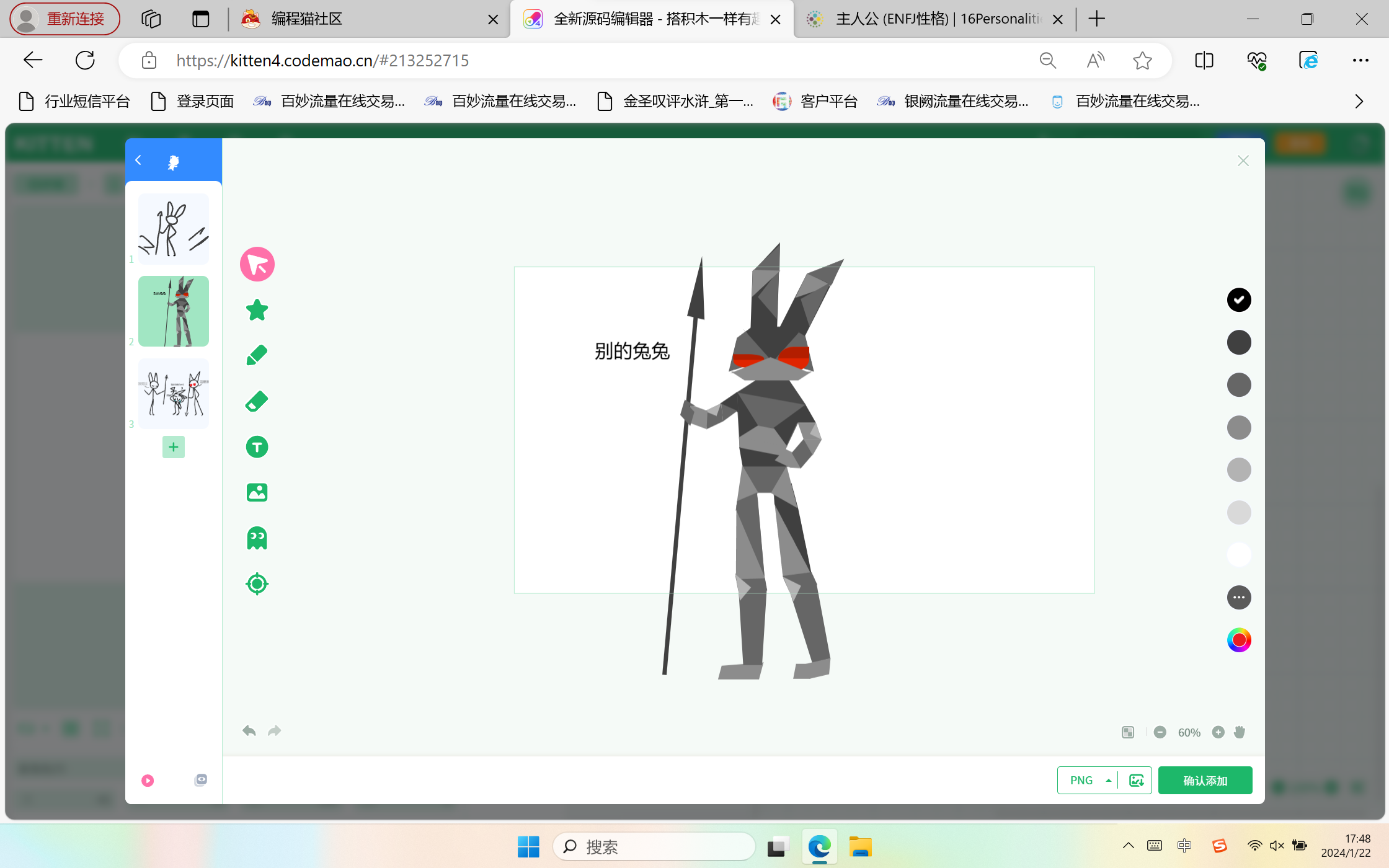
Task: Expand bookmarks bar overflow chevron
Action: [1359, 101]
